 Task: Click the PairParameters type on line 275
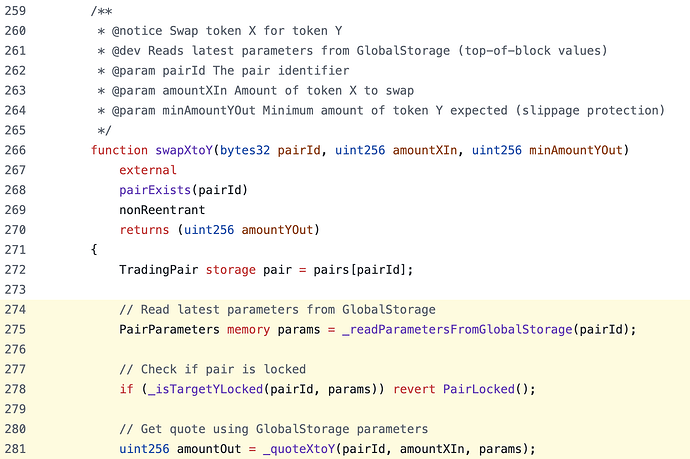click(x=170, y=329)
